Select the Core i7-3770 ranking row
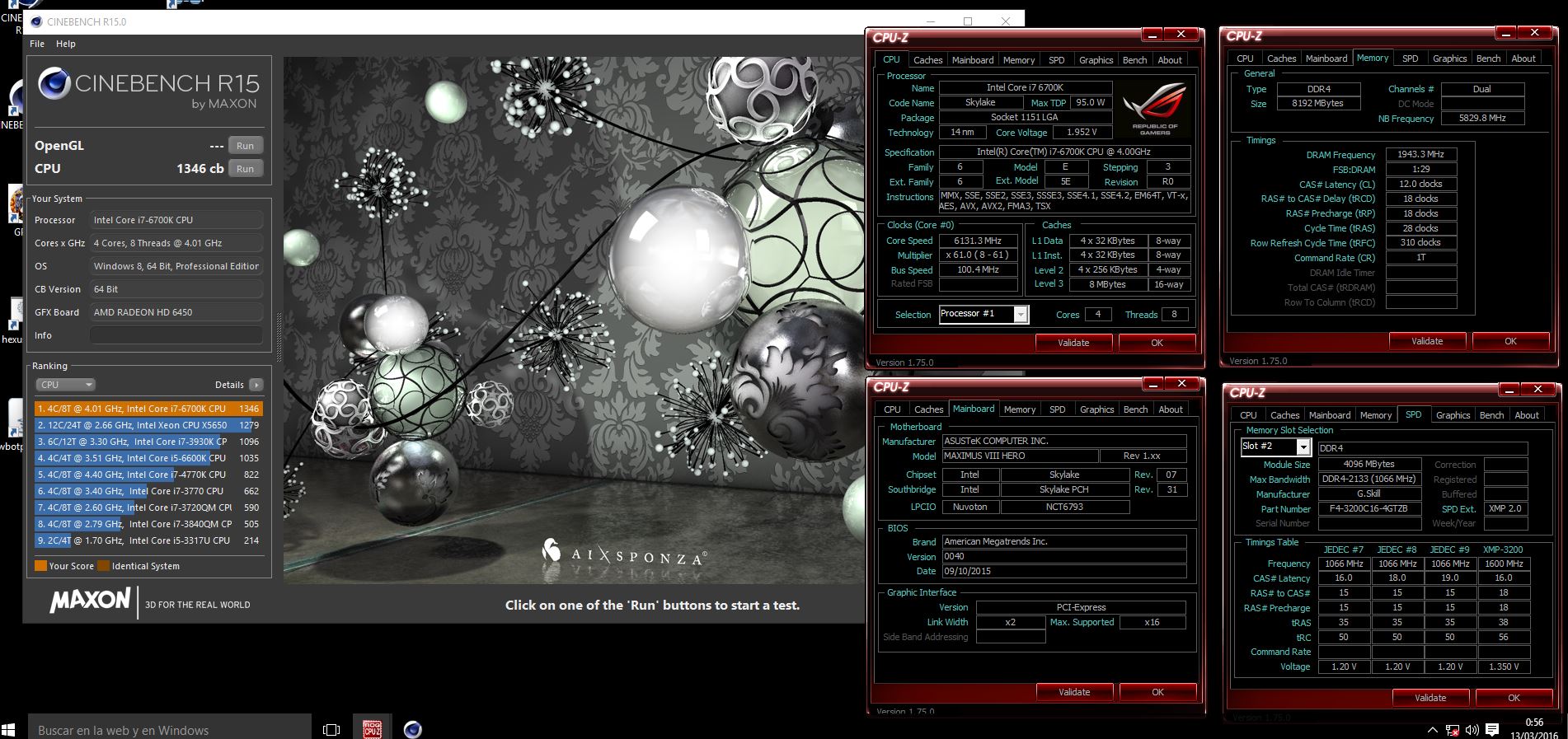1568x739 pixels. (x=148, y=491)
